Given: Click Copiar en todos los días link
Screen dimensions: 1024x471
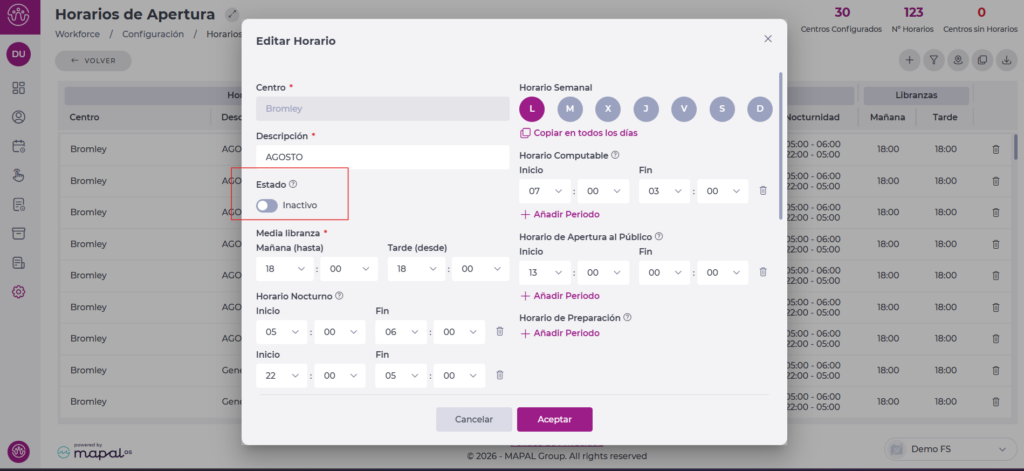Looking at the screenshot, I should [584, 132].
